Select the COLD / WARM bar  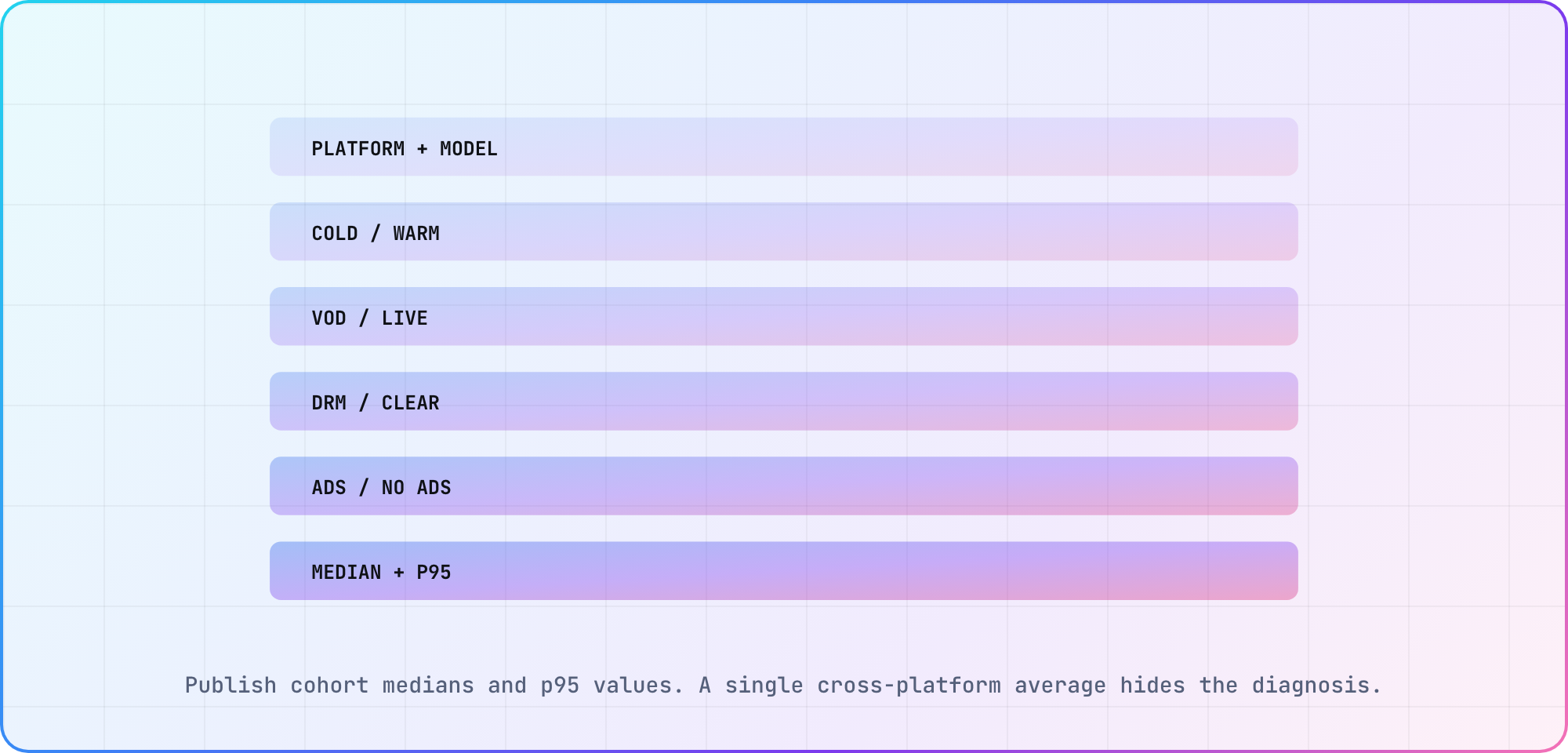[784, 231]
